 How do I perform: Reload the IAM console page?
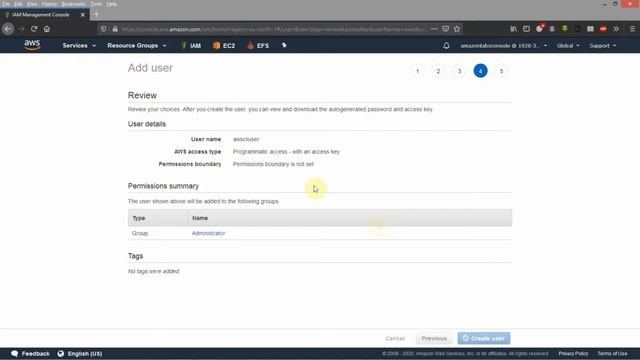[34, 29]
